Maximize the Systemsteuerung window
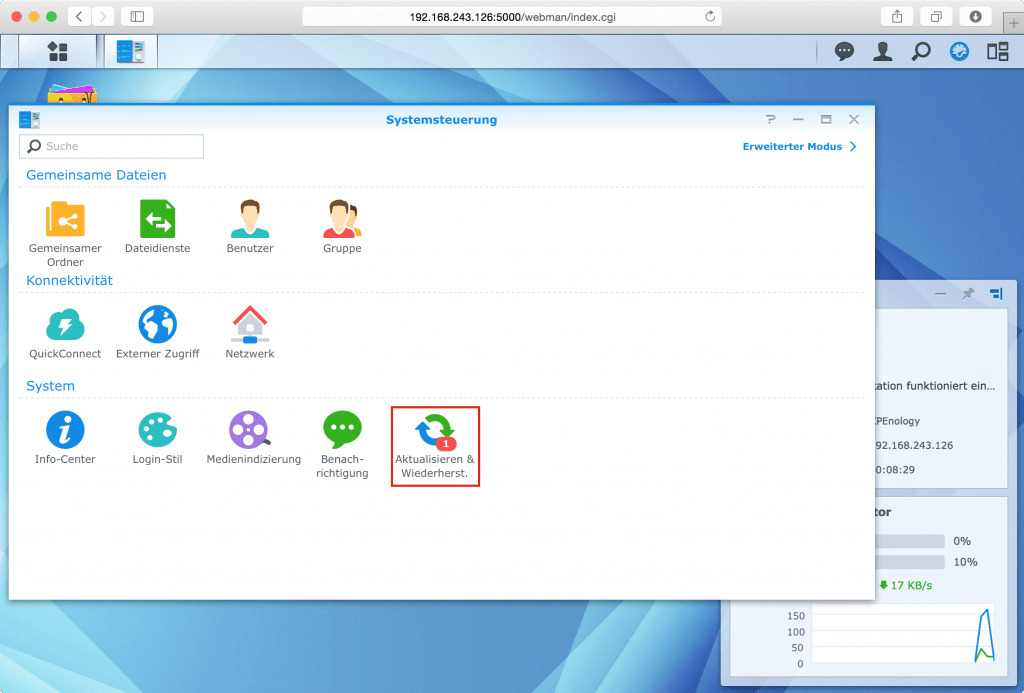 [x=826, y=120]
